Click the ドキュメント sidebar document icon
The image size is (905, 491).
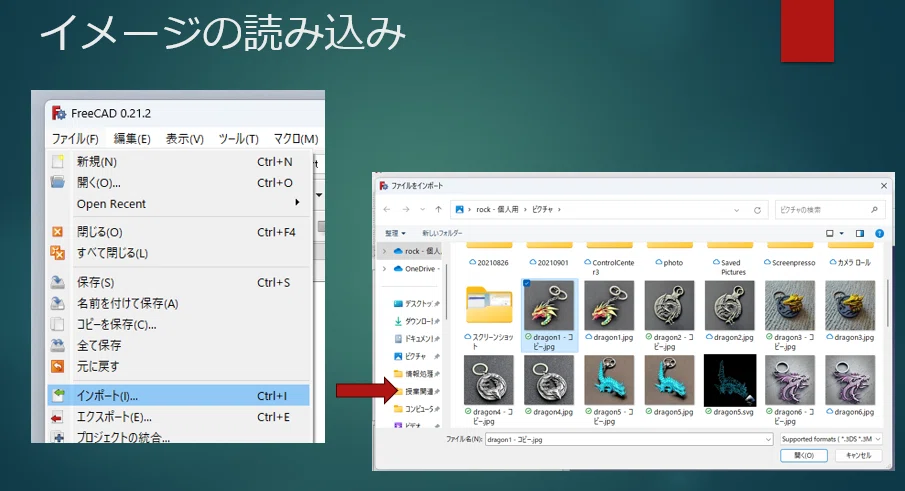pyautogui.click(x=398, y=339)
